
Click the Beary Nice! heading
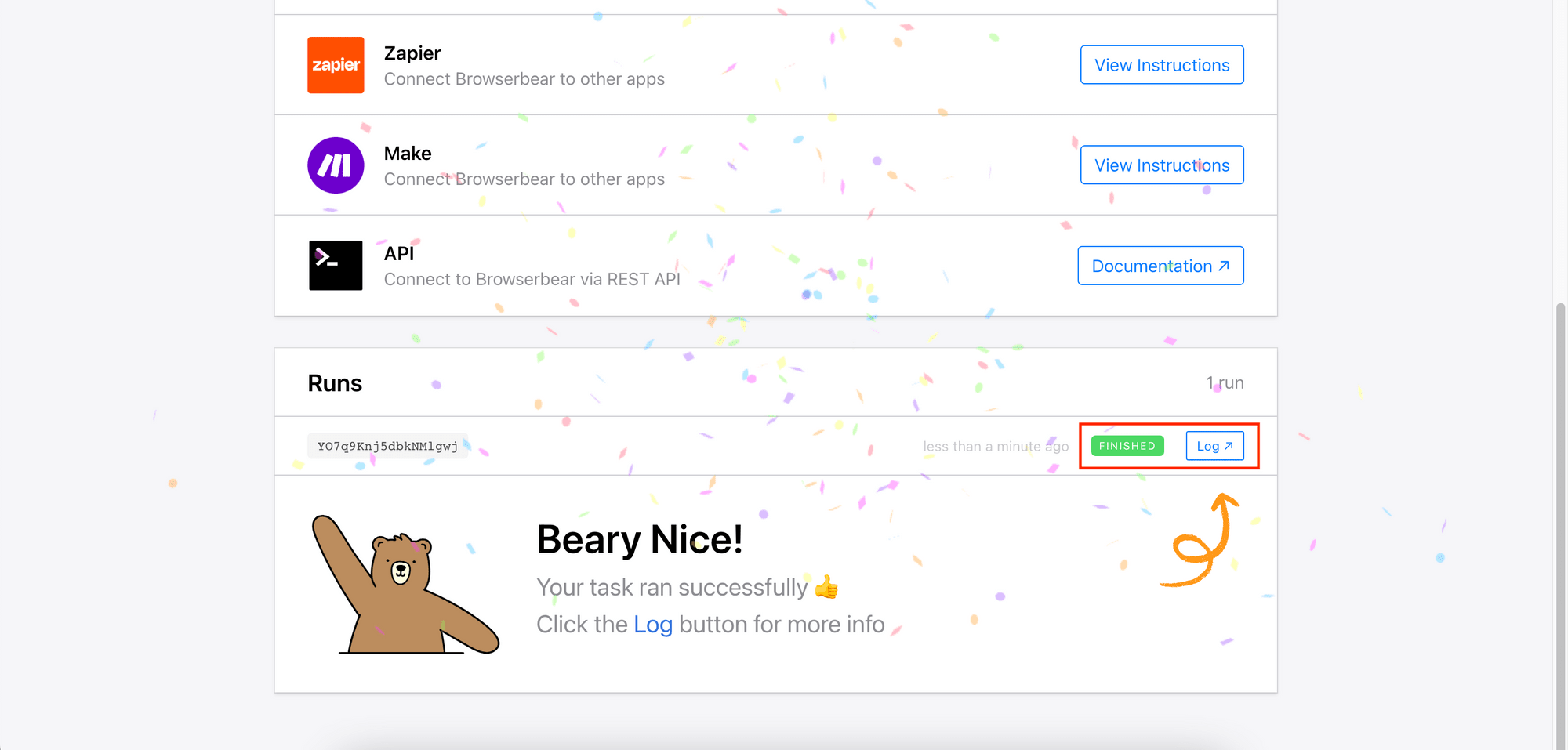(x=641, y=538)
